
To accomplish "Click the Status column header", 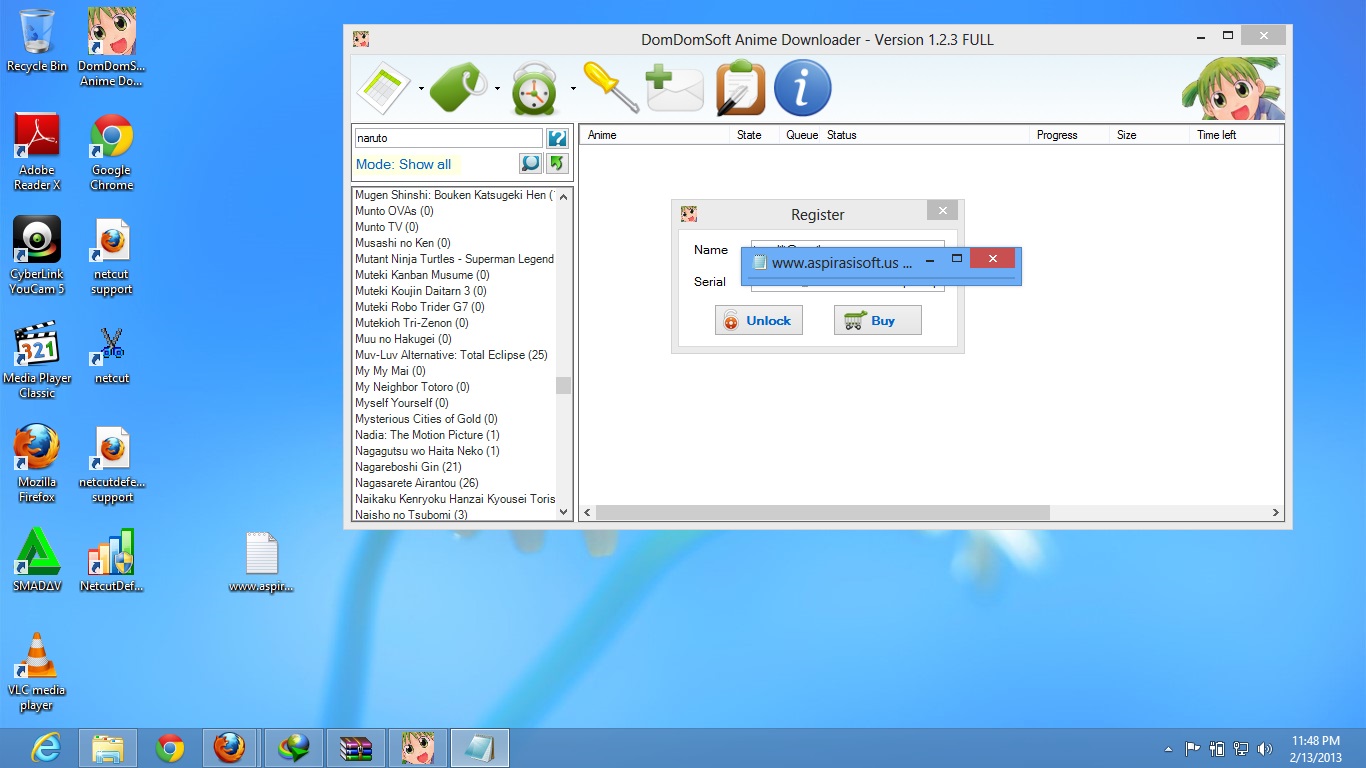I will point(926,135).
